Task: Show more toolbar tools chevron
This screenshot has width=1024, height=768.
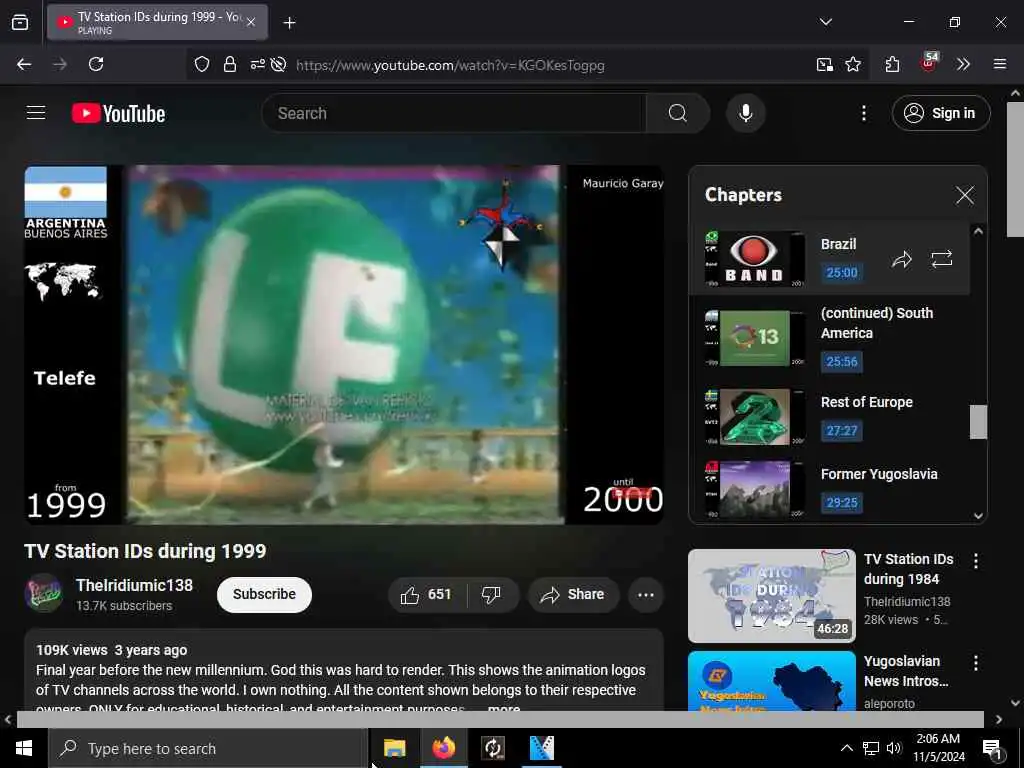Action: (963, 64)
